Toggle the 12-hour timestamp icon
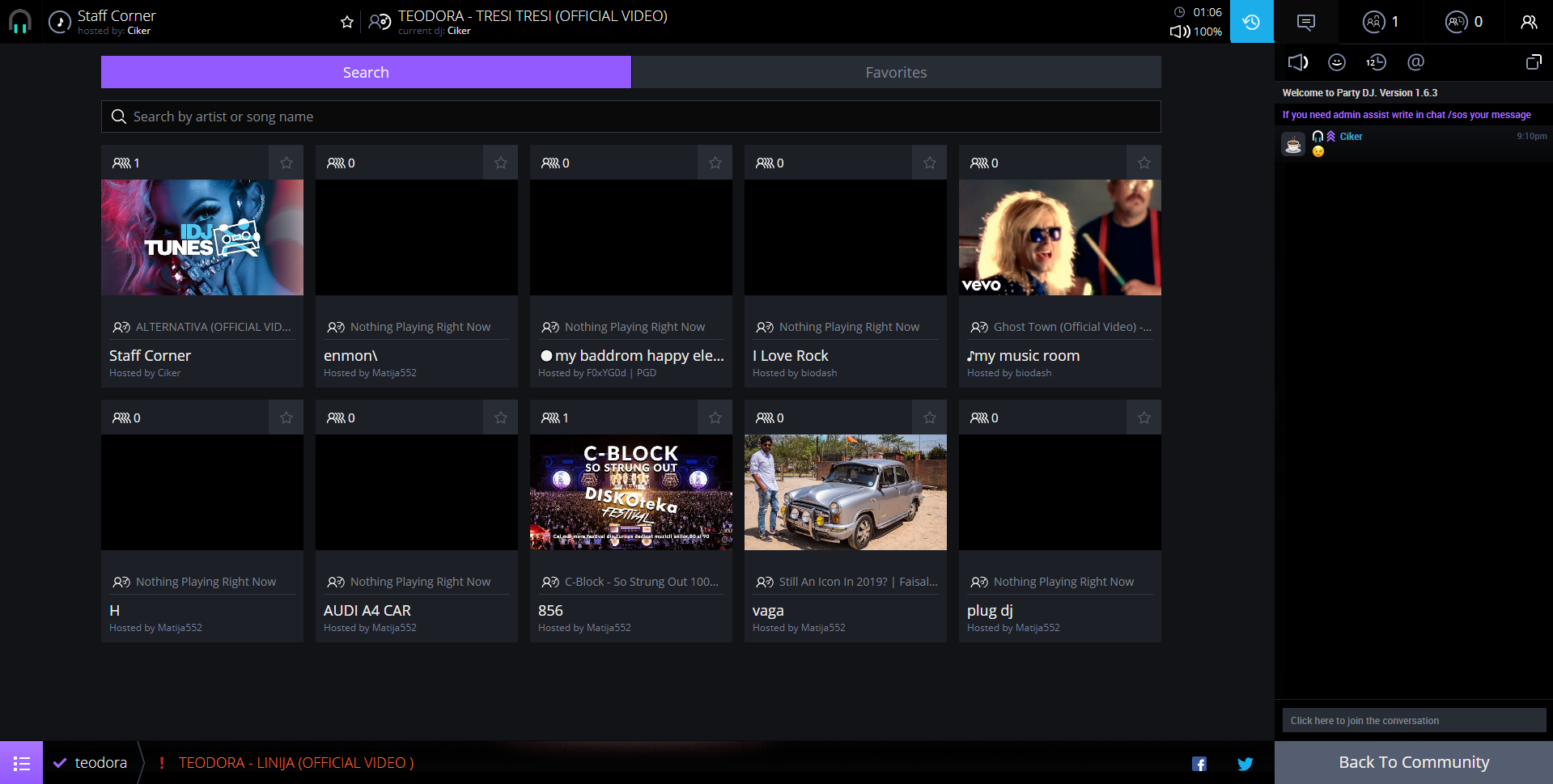Viewport: 1553px width, 784px height. click(x=1376, y=62)
